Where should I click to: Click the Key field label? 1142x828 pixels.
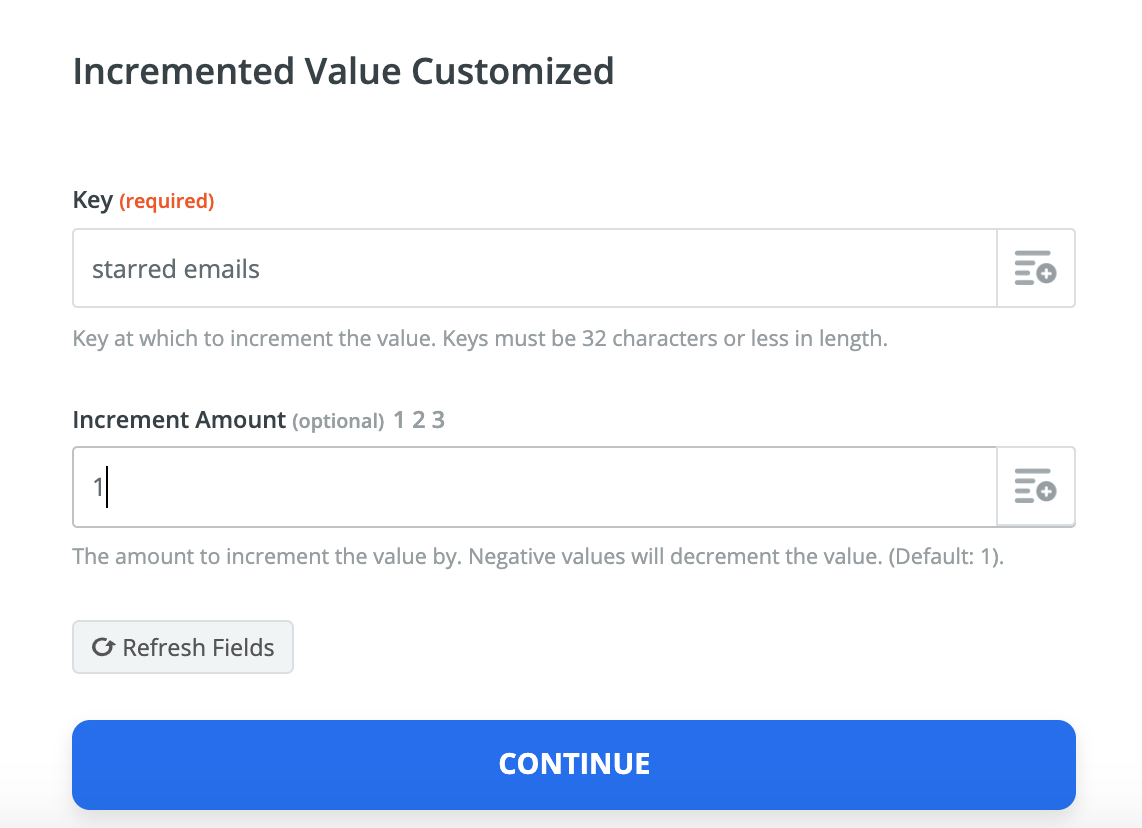92,200
